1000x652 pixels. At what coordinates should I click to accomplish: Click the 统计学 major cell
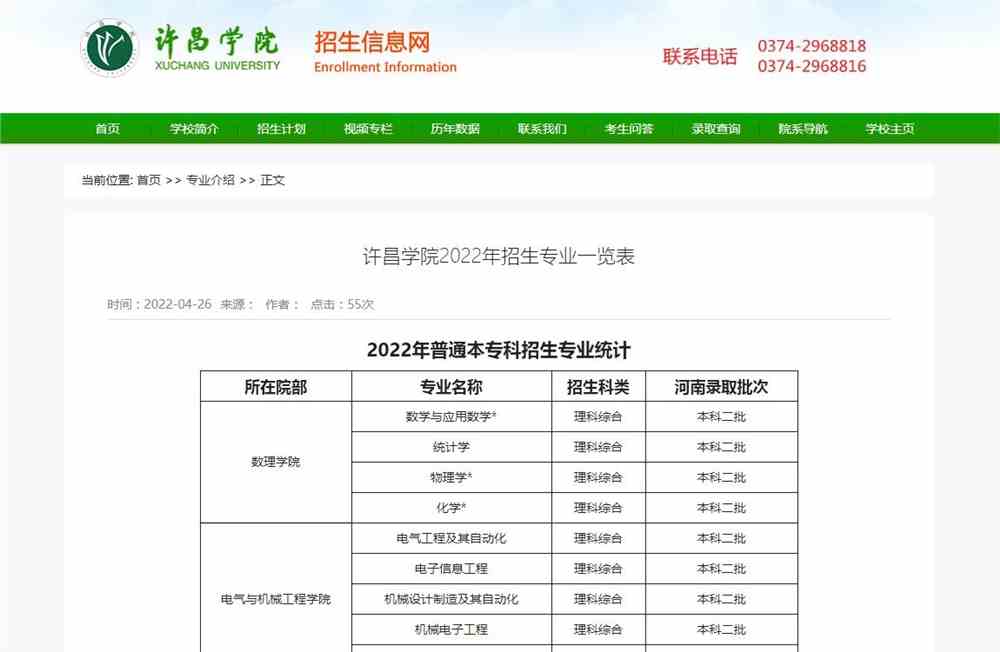[451, 447]
